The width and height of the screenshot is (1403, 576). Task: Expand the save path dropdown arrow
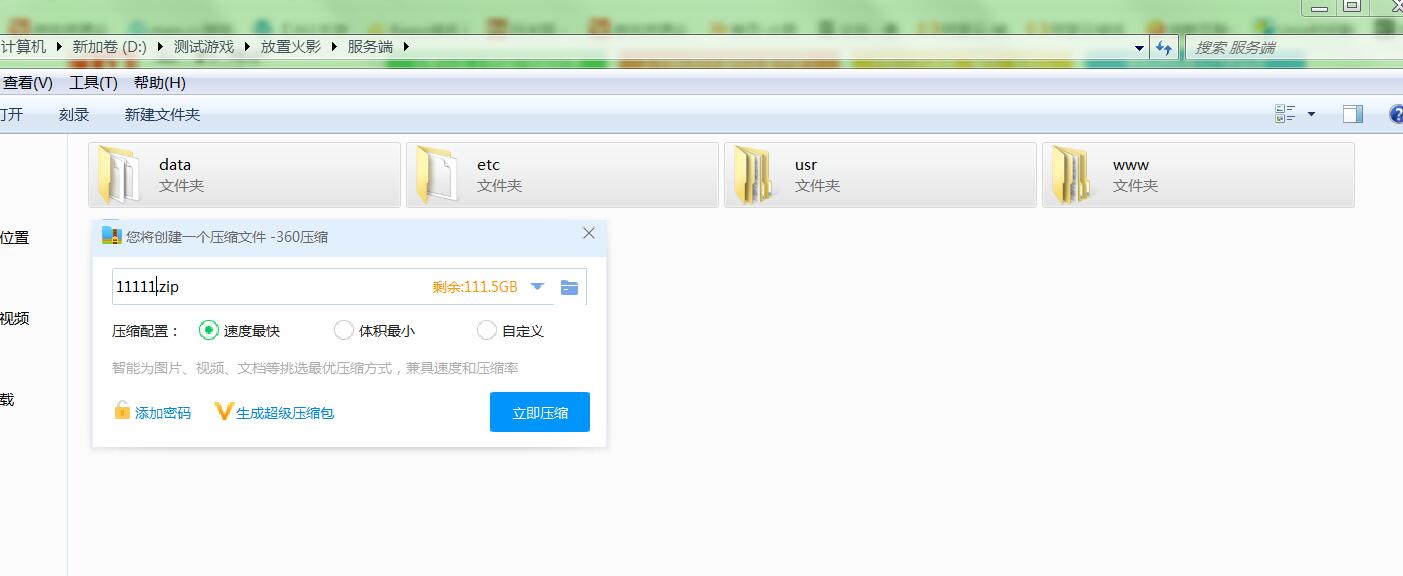(537, 287)
